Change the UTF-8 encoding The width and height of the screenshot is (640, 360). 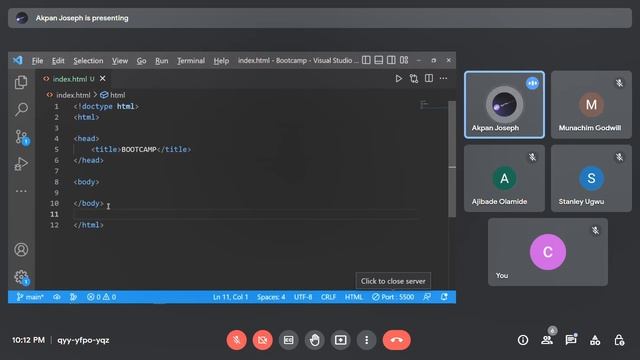coord(303,297)
